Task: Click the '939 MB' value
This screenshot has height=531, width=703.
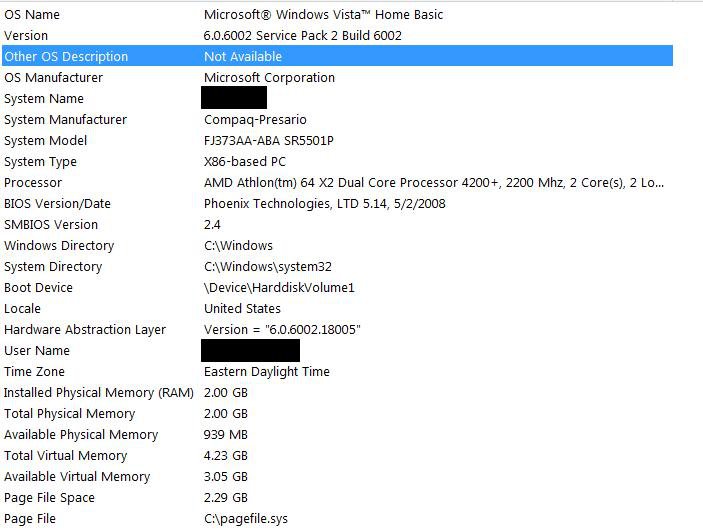Action: point(226,435)
